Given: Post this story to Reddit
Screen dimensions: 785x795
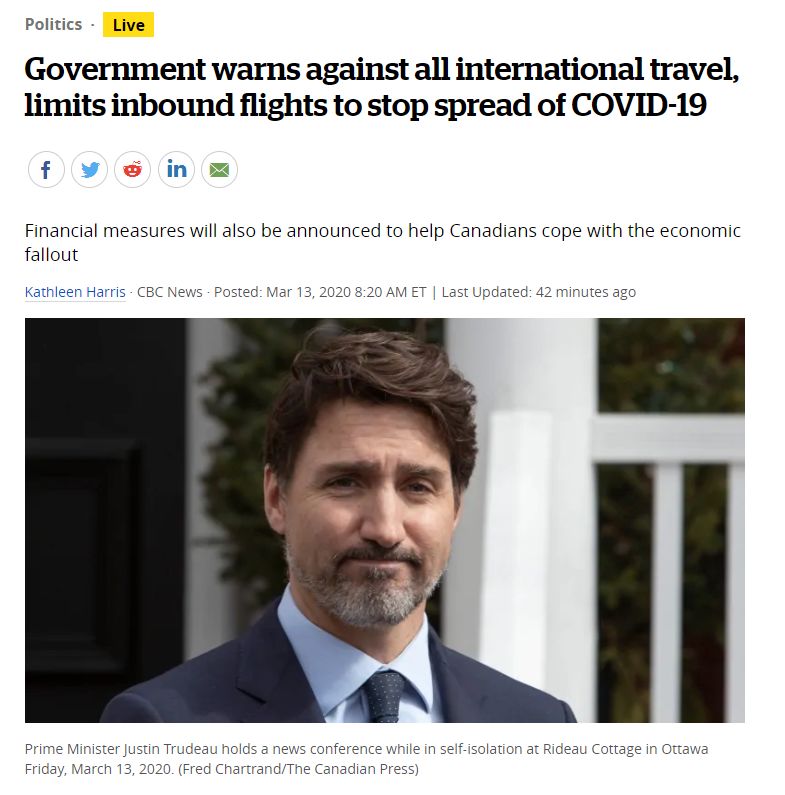Looking at the screenshot, I should 132,169.
